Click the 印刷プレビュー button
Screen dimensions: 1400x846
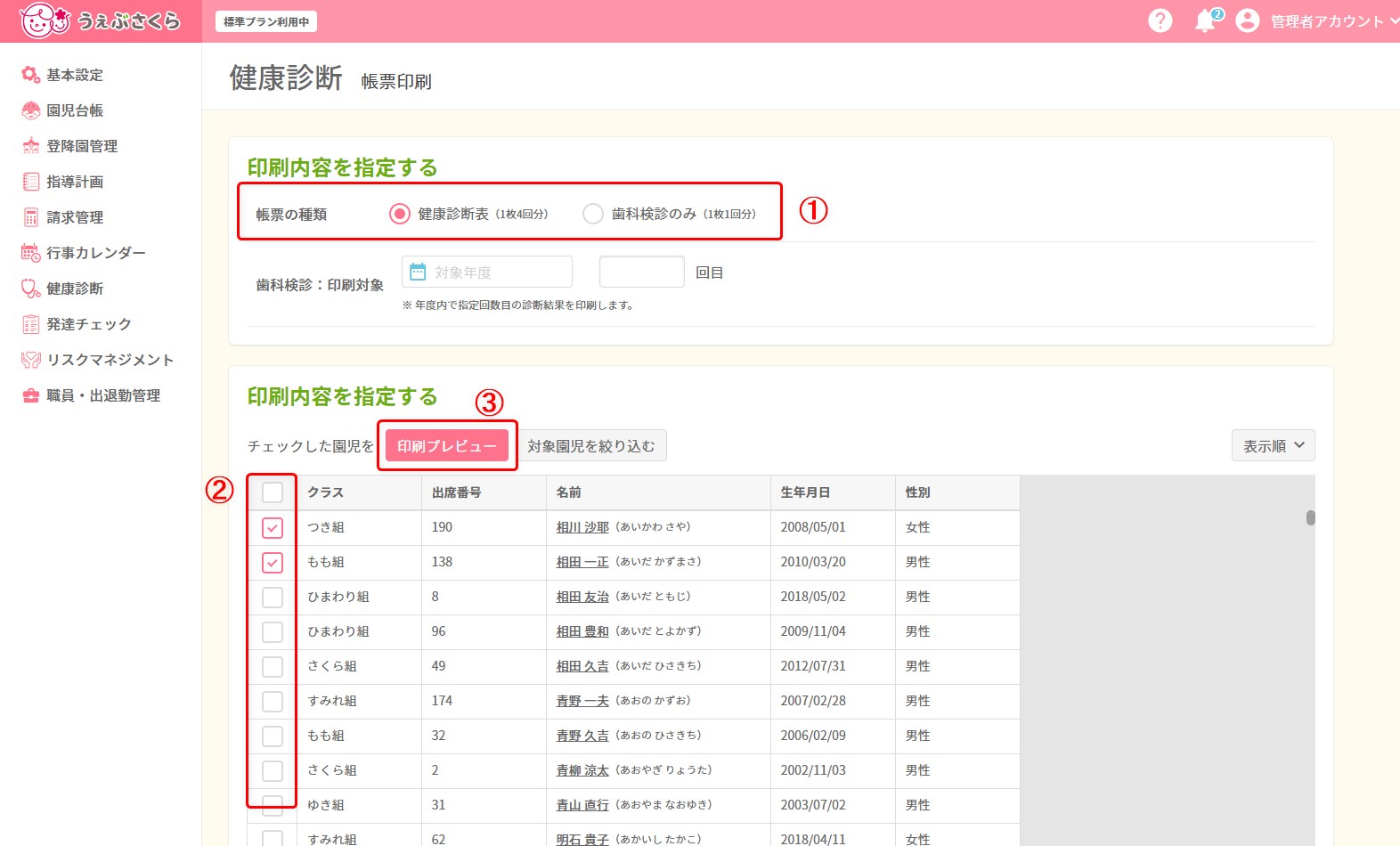(x=446, y=446)
